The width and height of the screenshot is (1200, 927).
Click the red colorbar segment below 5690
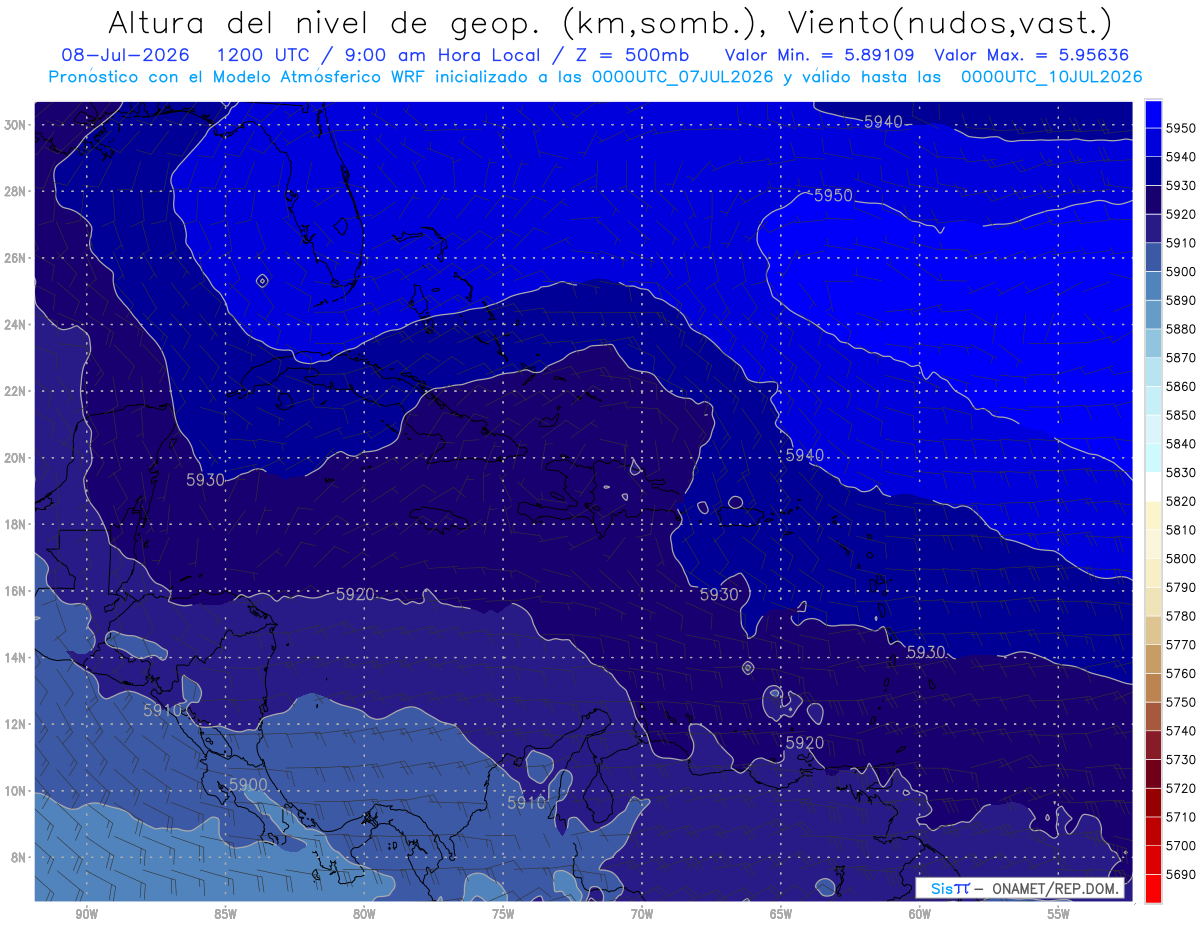coord(1153,888)
